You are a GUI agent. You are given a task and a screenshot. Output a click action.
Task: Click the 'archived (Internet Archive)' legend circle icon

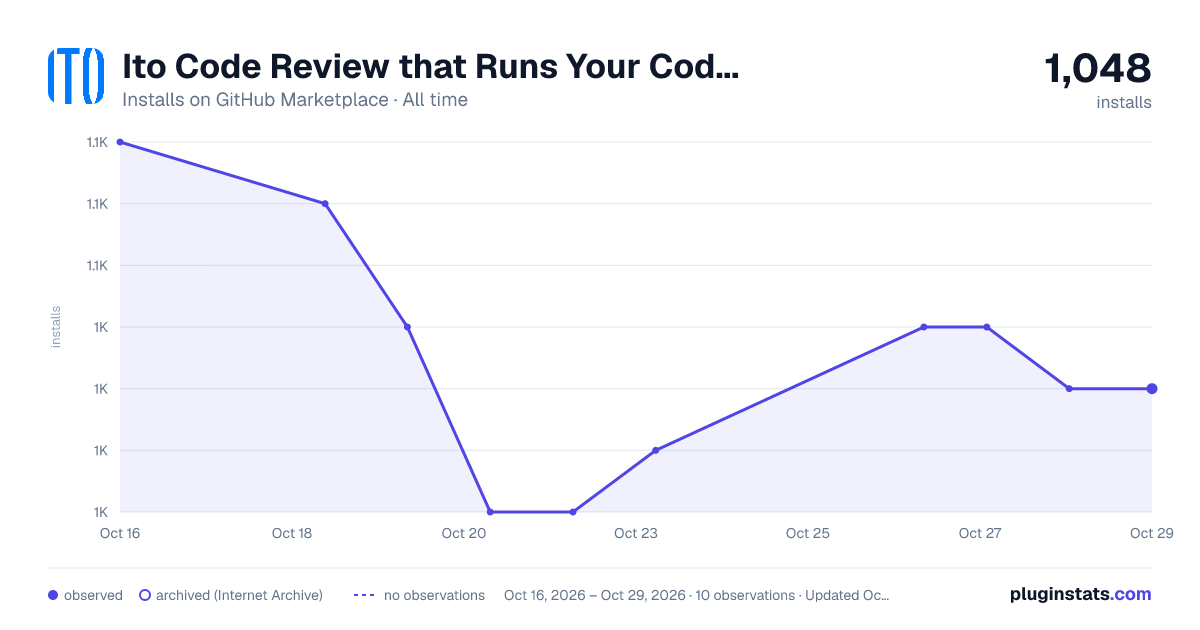pyautogui.click(x=145, y=595)
